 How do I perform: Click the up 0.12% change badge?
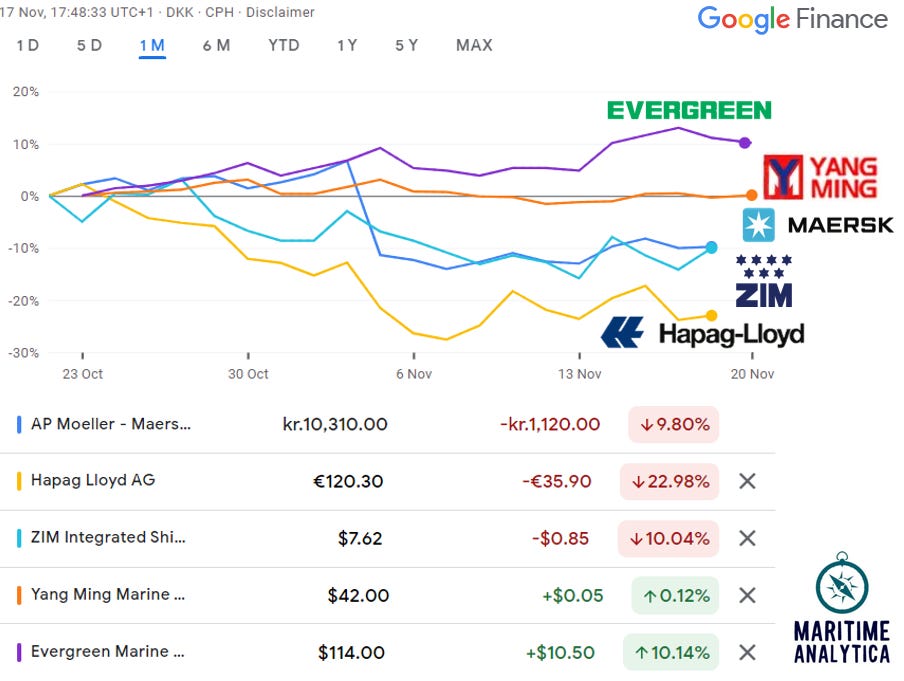coord(675,595)
